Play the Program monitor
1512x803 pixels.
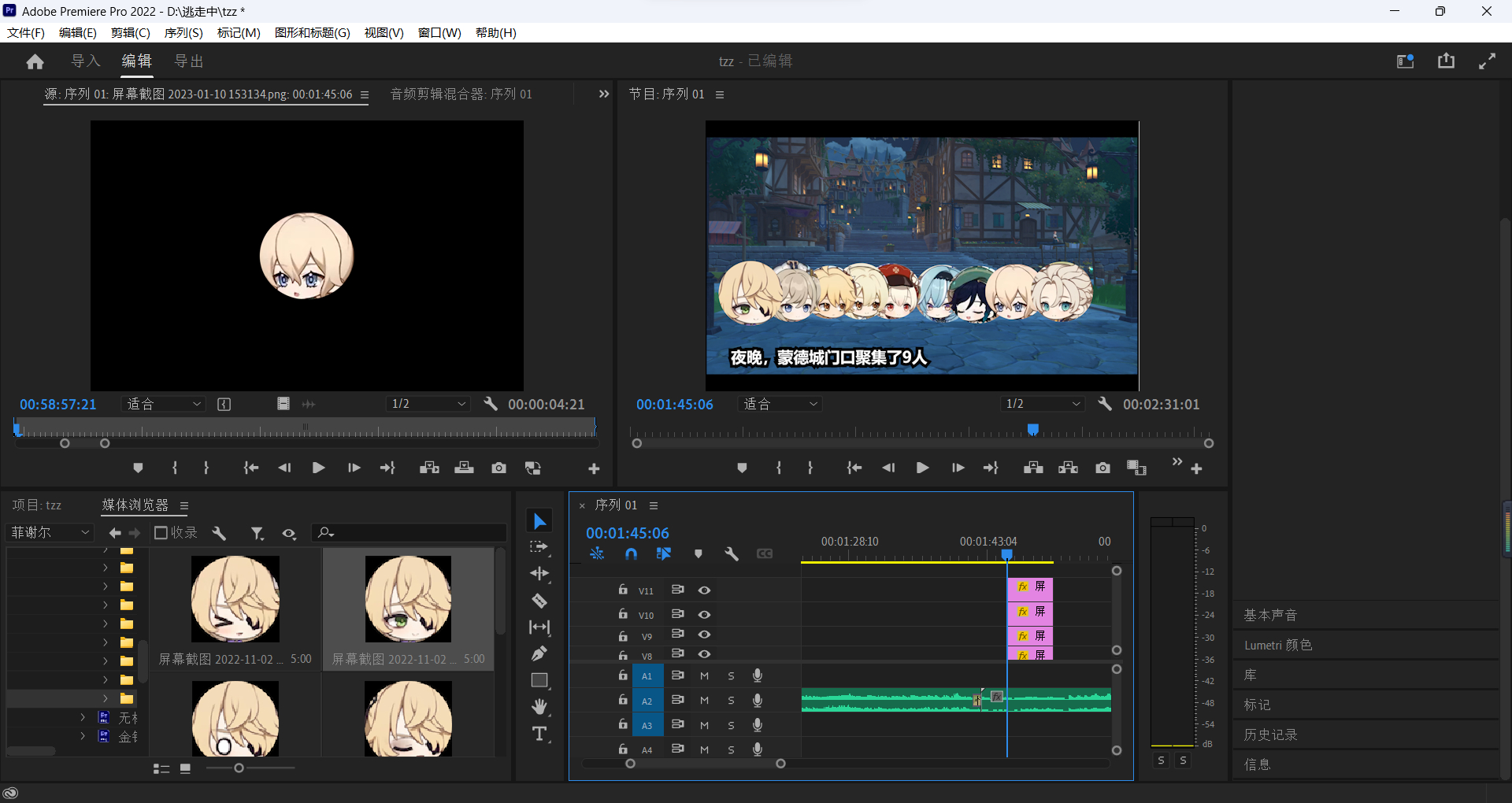922,468
